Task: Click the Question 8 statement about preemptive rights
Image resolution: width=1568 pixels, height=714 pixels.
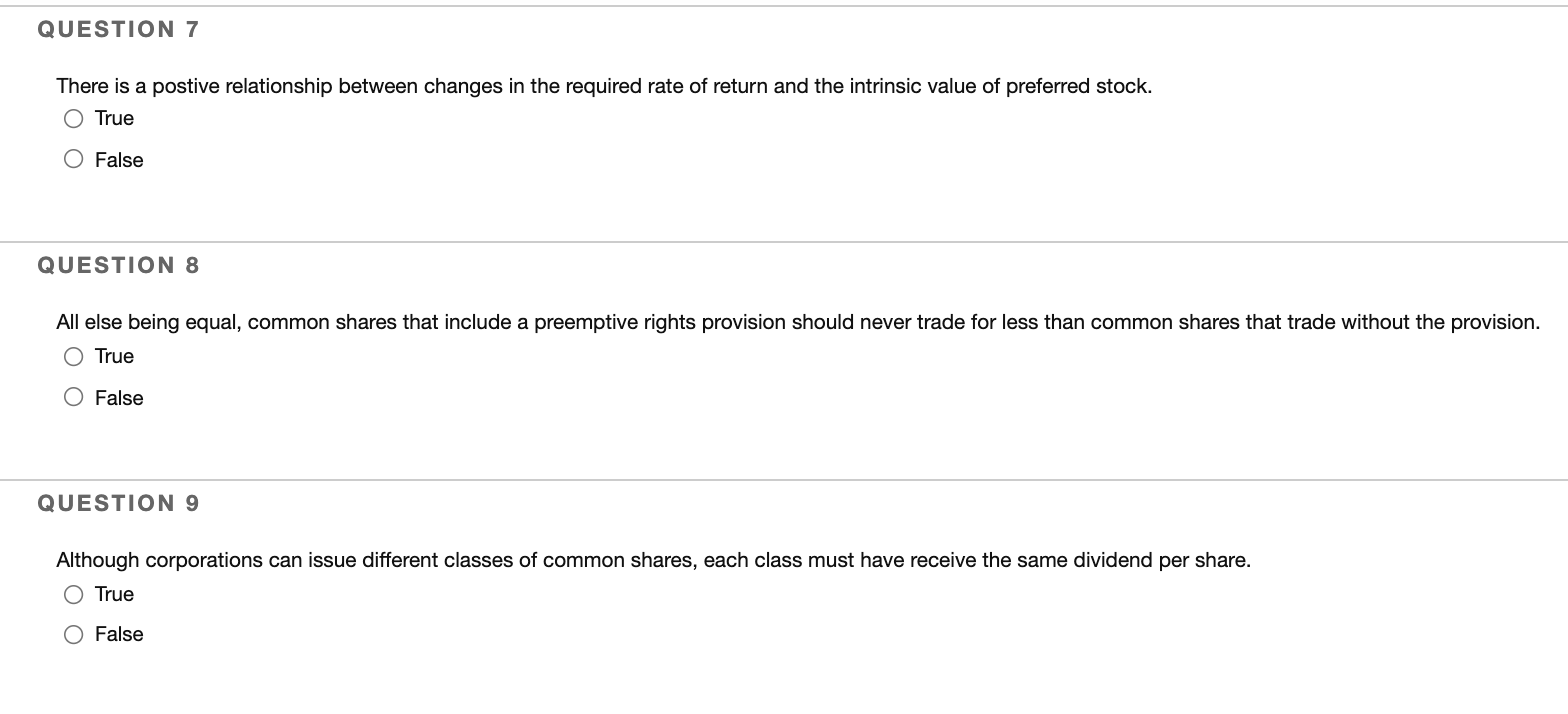Action: click(797, 321)
